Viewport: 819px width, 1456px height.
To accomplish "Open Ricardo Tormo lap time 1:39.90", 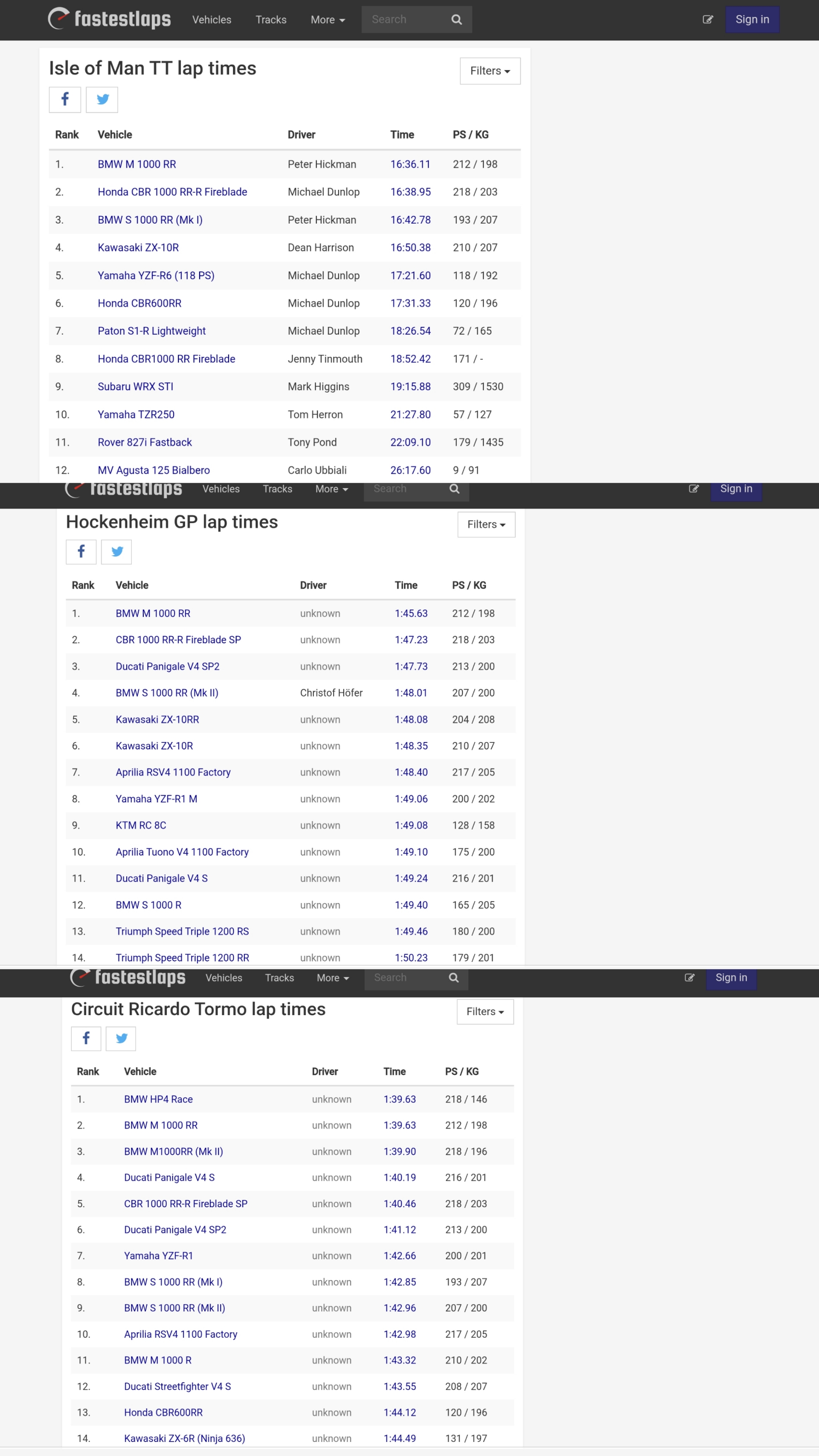I will point(399,1152).
